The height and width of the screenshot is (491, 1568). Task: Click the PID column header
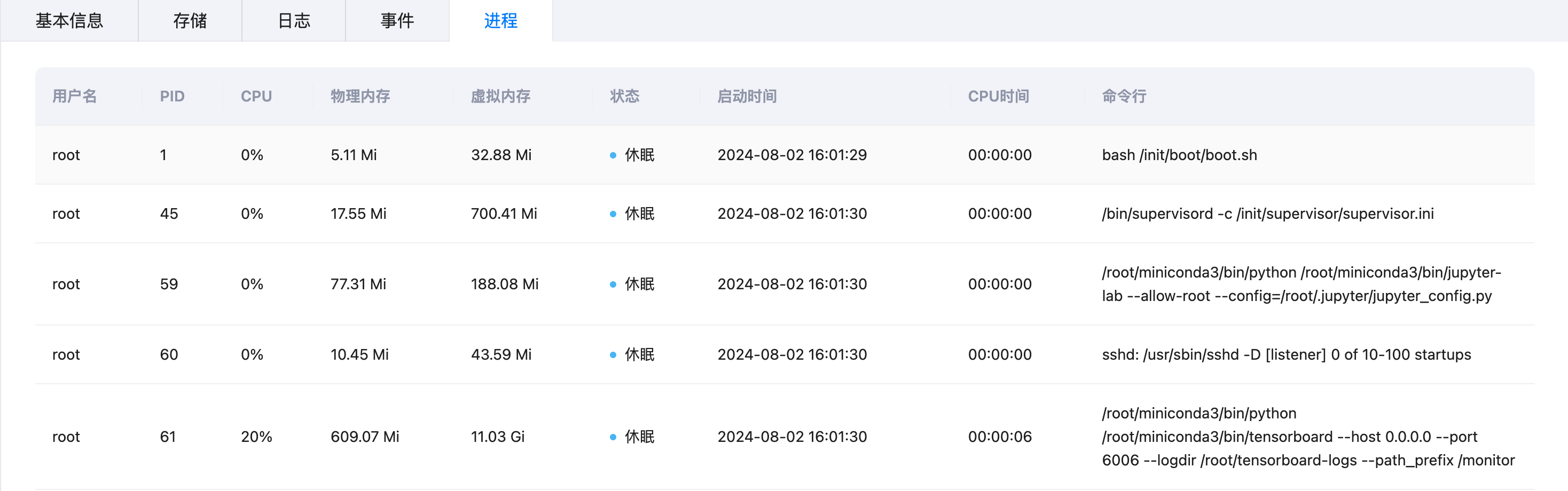173,96
